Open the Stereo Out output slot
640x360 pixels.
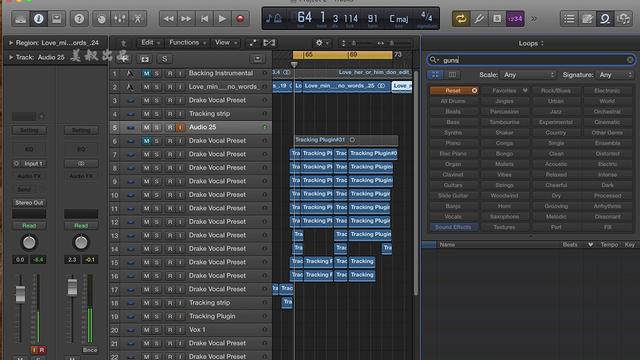coord(29,203)
